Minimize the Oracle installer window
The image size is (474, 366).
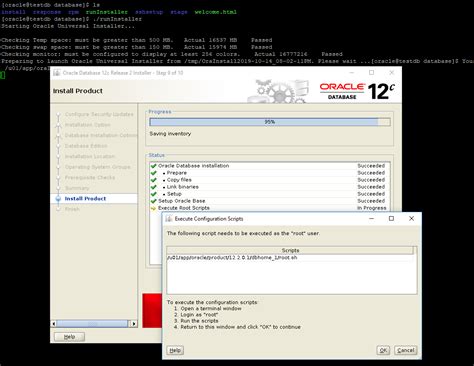pos(352,72)
